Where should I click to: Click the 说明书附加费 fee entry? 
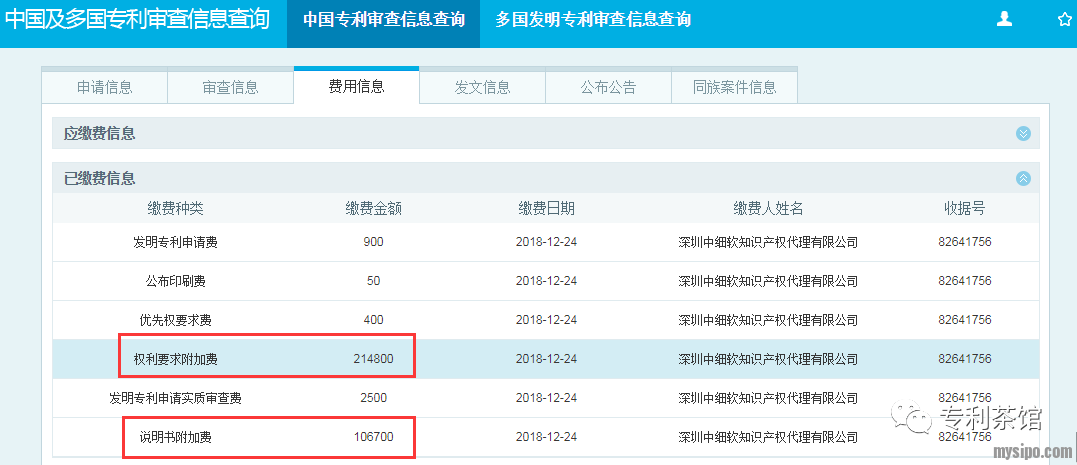coord(175,437)
